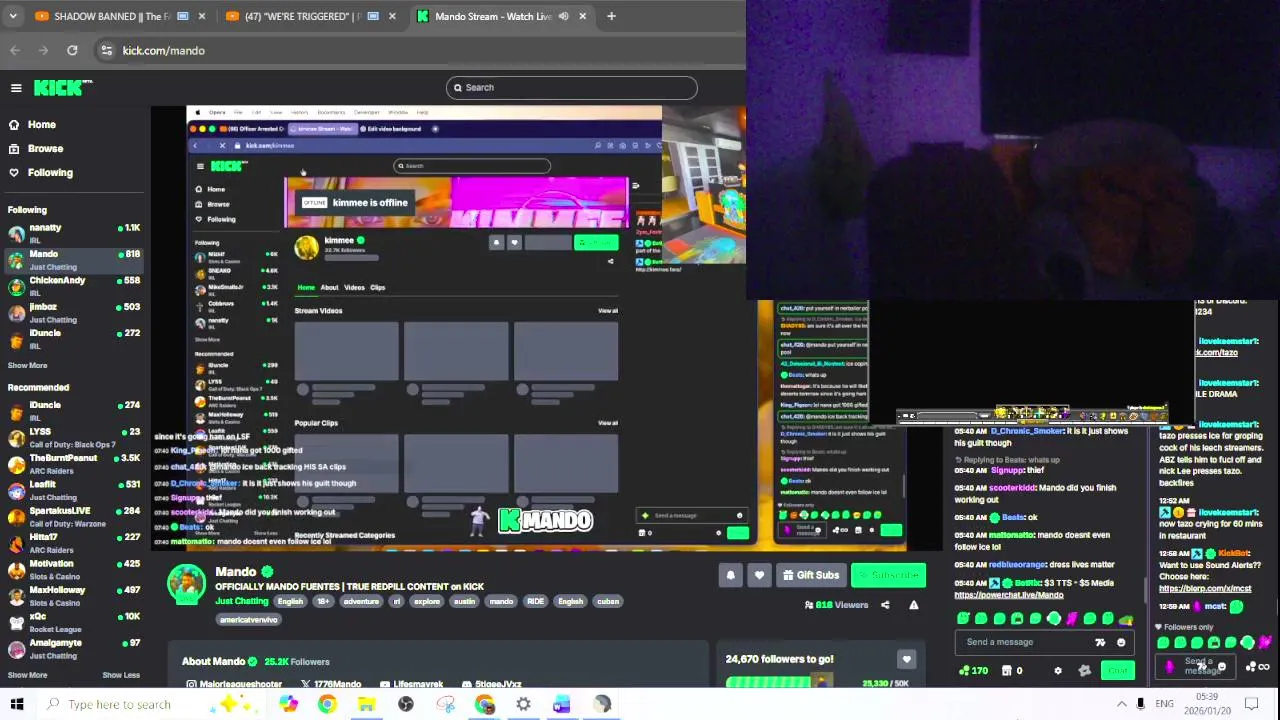
Task: Open Chrome from the taskbar
Action: click(327, 704)
